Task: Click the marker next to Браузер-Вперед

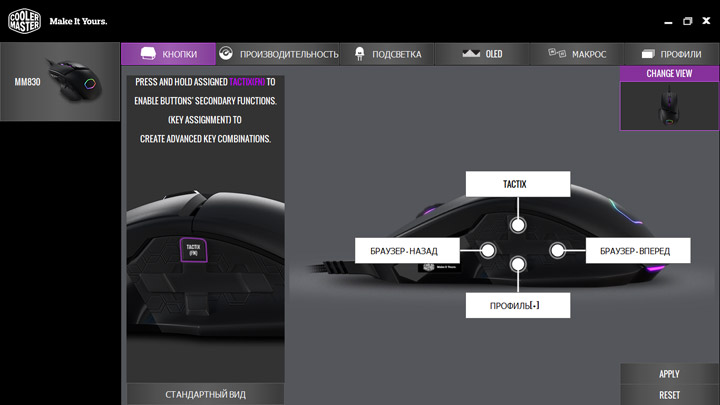Action: pyautogui.click(x=557, y=250)
